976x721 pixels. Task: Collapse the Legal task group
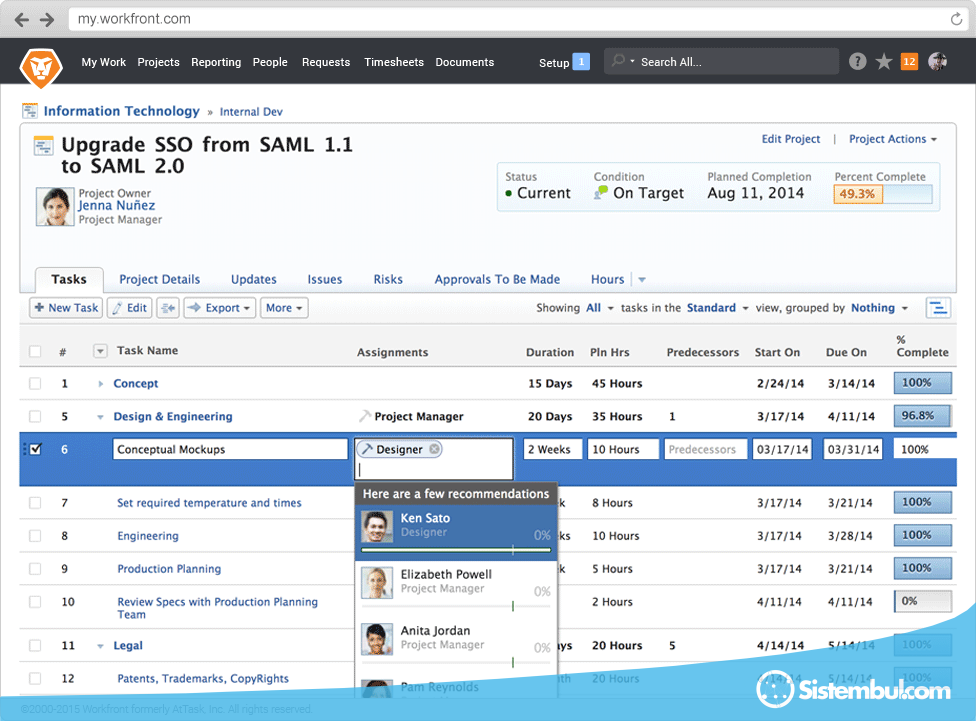[100, 646]
